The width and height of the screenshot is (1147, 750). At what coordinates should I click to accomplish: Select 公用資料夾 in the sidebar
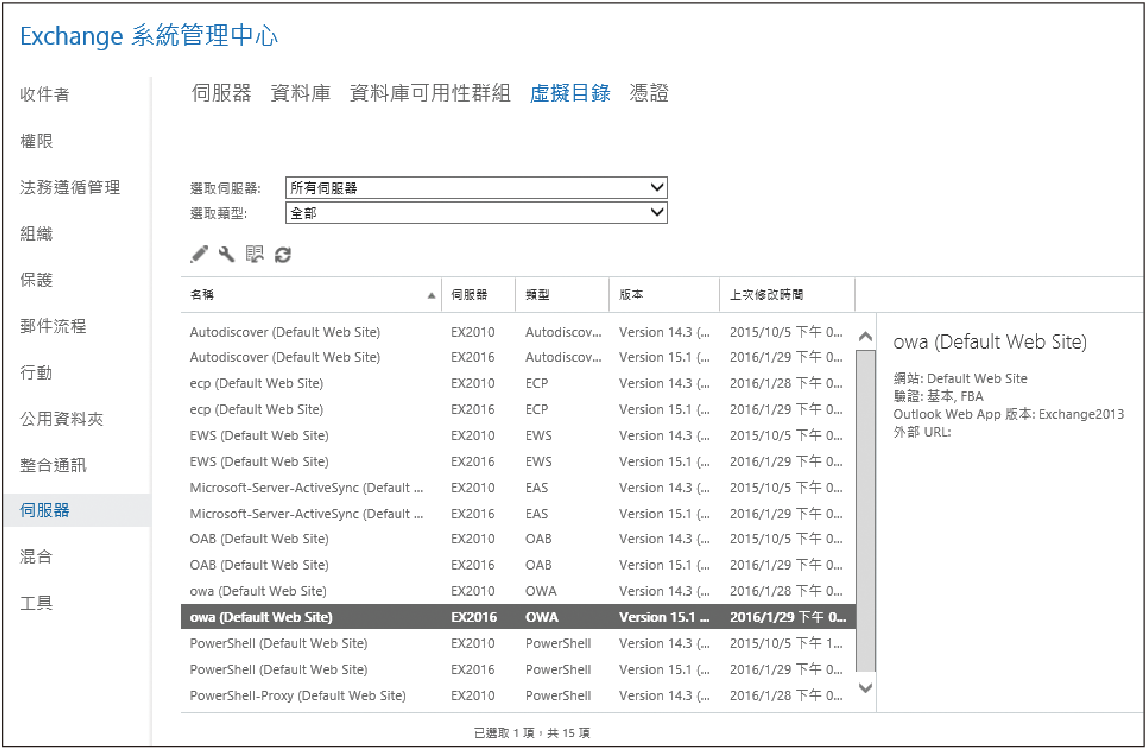click(61, 419)
